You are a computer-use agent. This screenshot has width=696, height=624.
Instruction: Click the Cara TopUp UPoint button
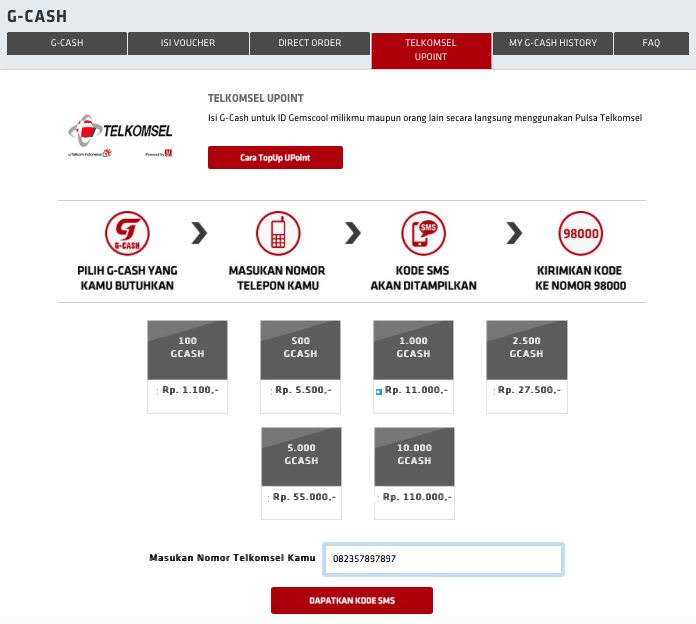coord(275,158)
